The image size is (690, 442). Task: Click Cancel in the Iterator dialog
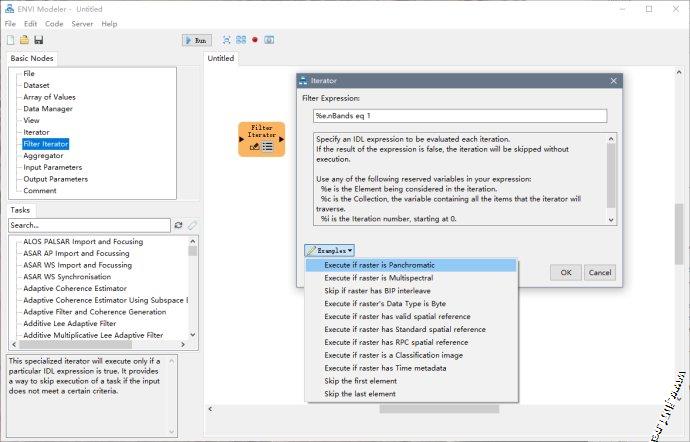tap(600, 273)
